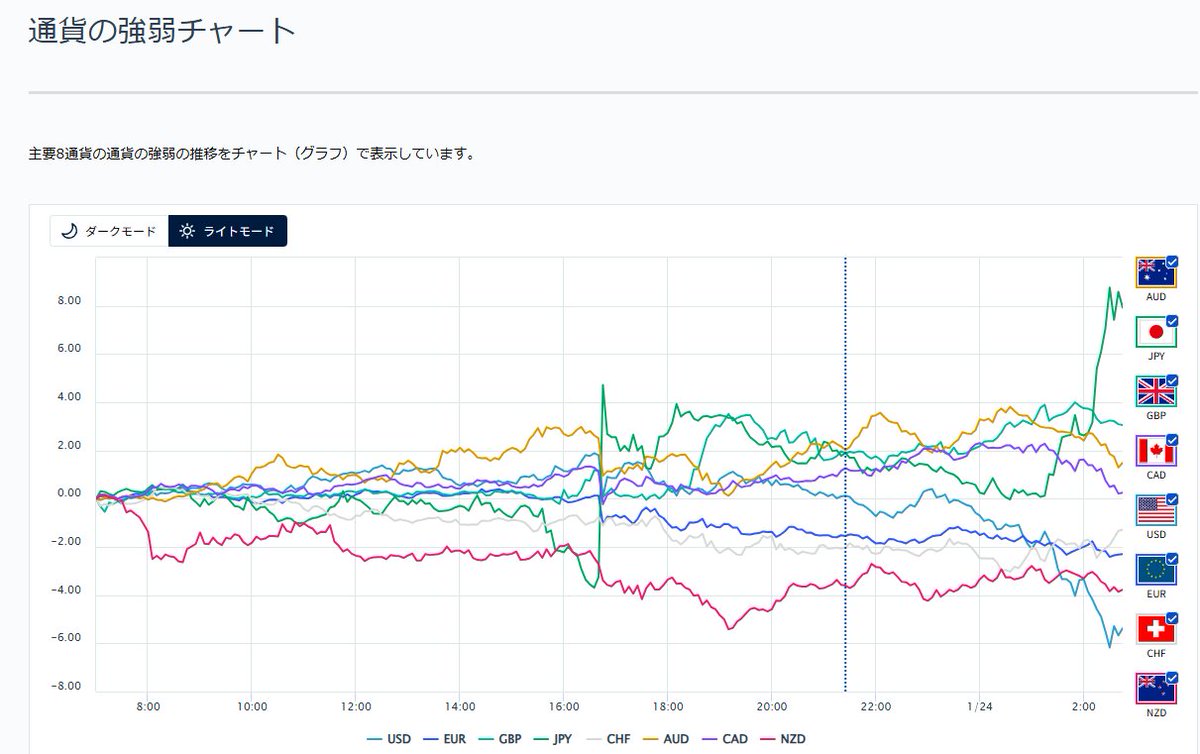
Task: Toggle the USD line via the bottom legend
Action: pos(397,739)
